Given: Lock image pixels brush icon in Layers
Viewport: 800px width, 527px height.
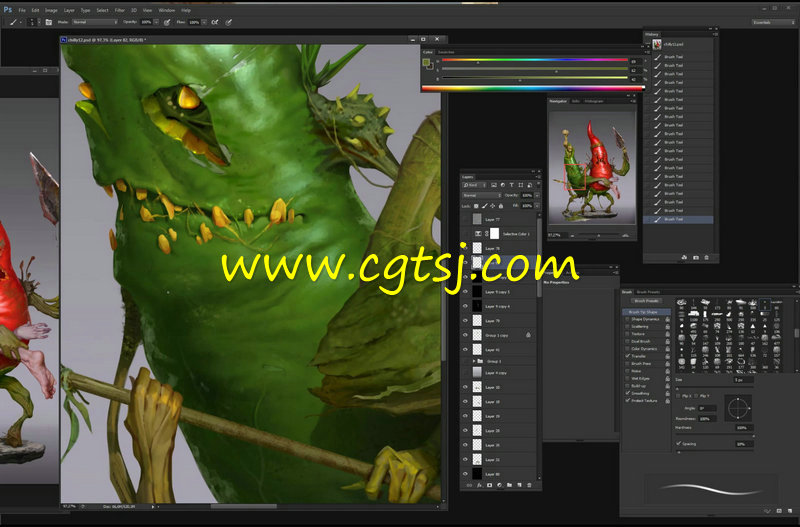Looking at the screenshot, I should tap(485, 206).
